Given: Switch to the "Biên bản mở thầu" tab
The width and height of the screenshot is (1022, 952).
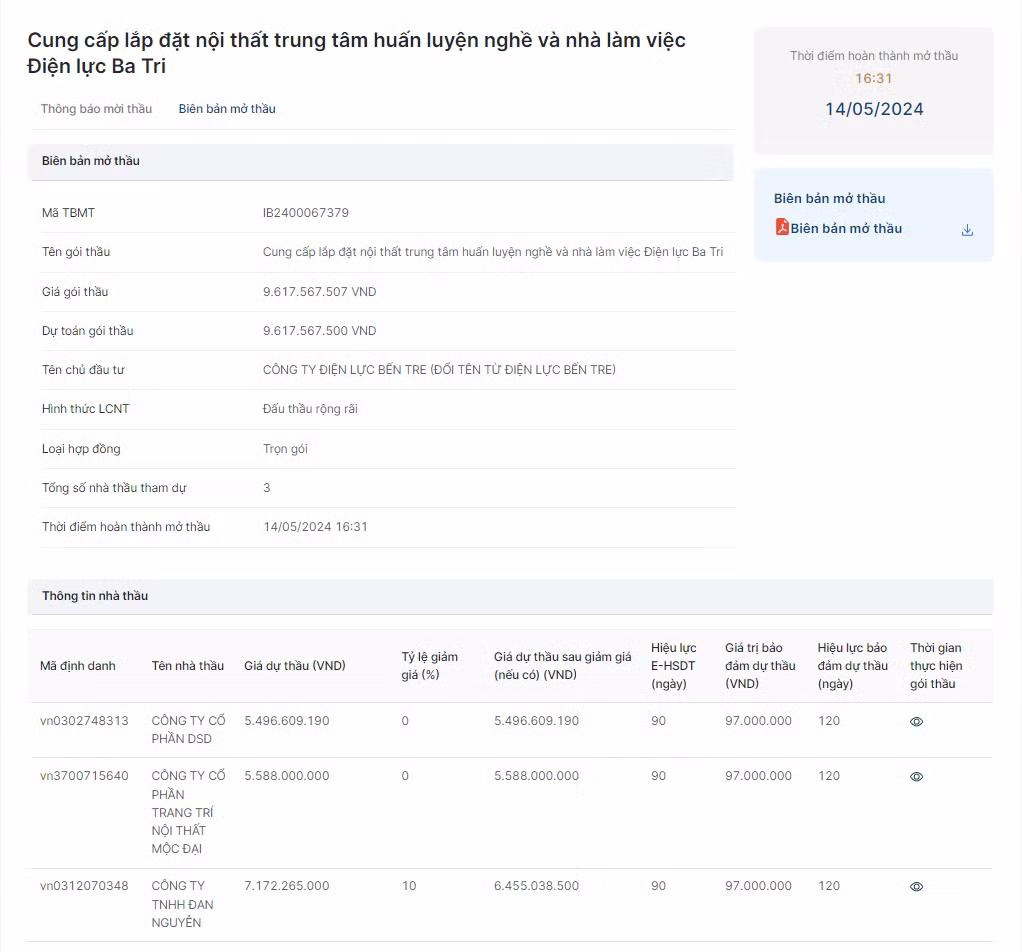Looking at the screenshot, I should (x=227, y=109).
